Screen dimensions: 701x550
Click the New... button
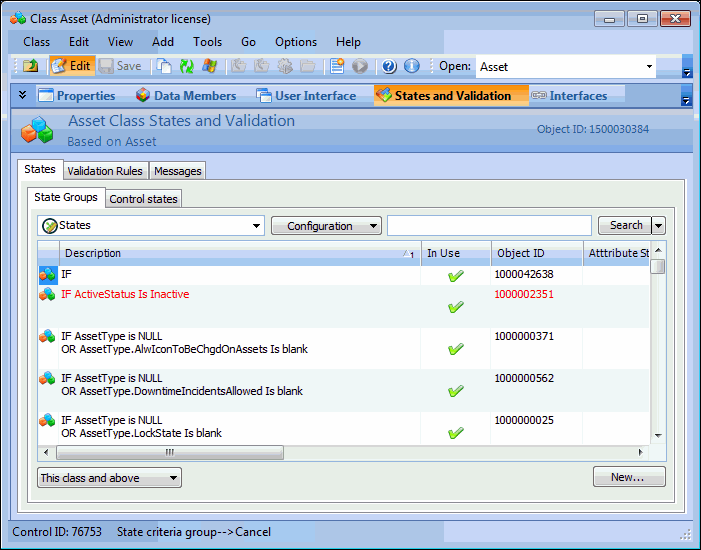click(628, 477)
